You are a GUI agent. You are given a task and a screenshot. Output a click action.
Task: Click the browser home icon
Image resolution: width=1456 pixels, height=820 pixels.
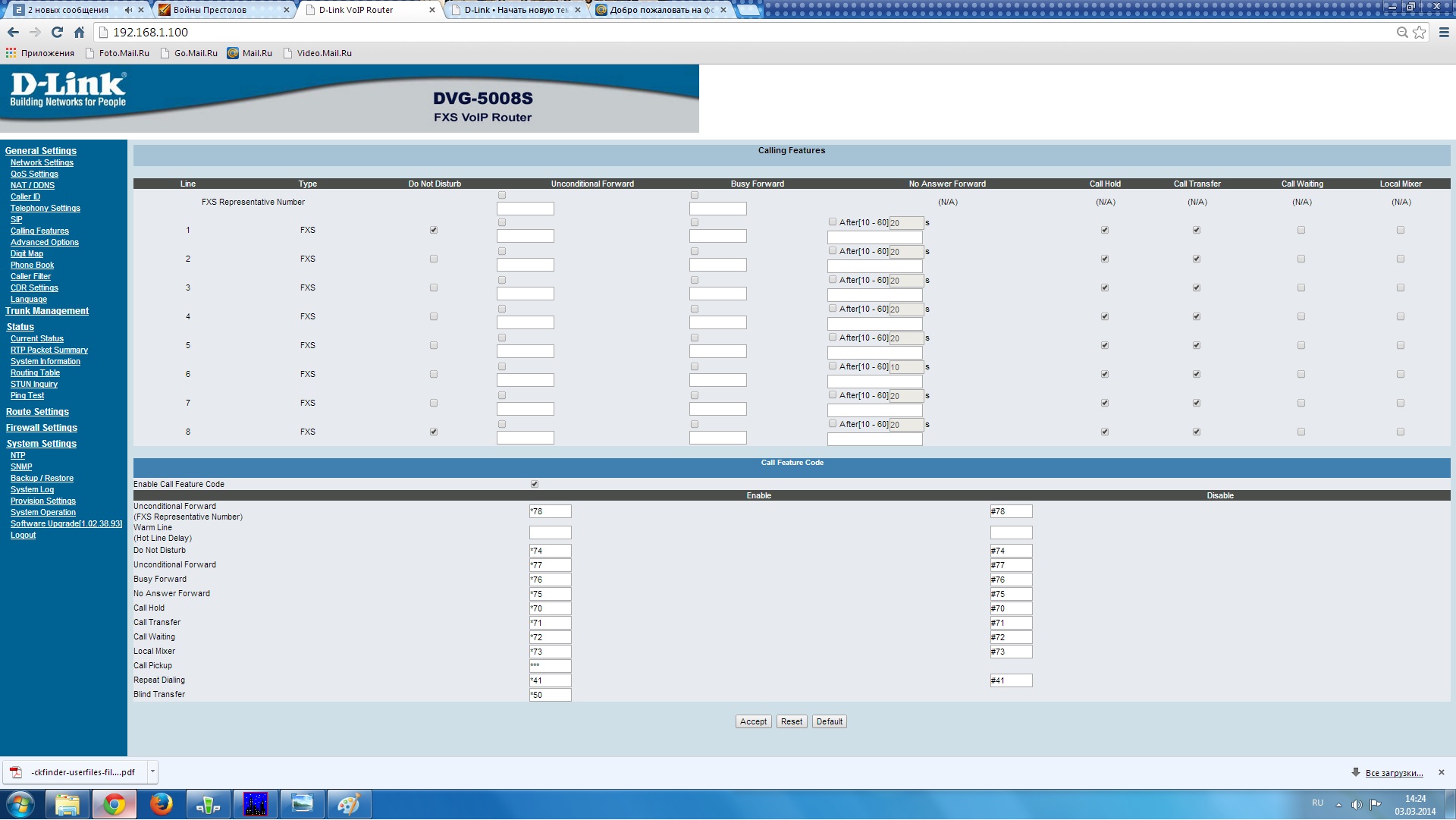[x=79, y=32]
